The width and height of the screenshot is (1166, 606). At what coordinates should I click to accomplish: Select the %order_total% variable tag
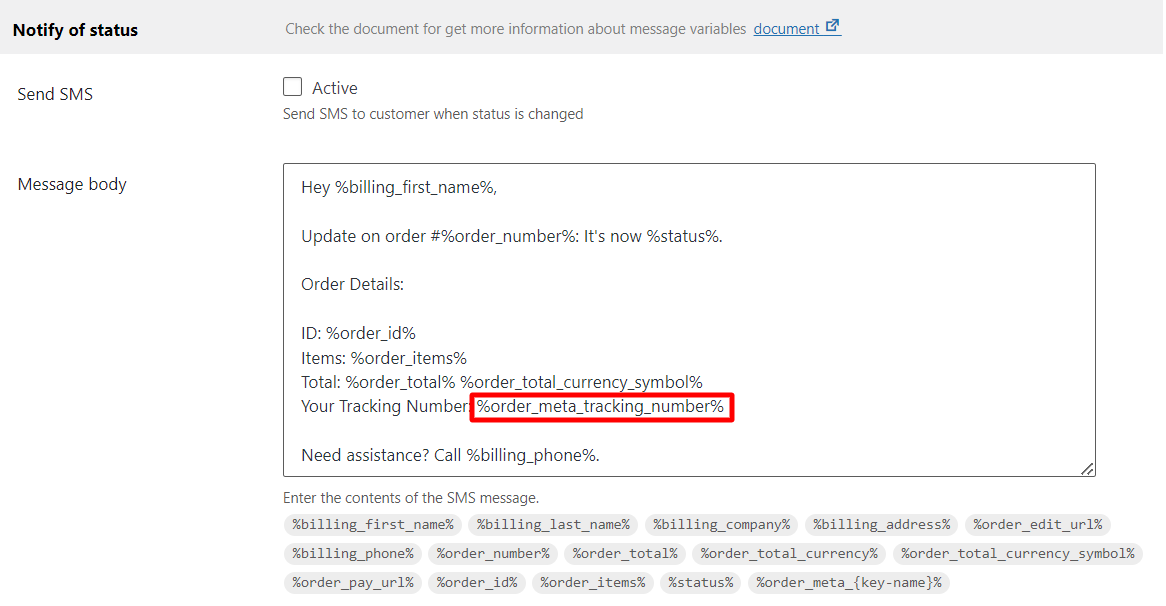click(625, 553)
